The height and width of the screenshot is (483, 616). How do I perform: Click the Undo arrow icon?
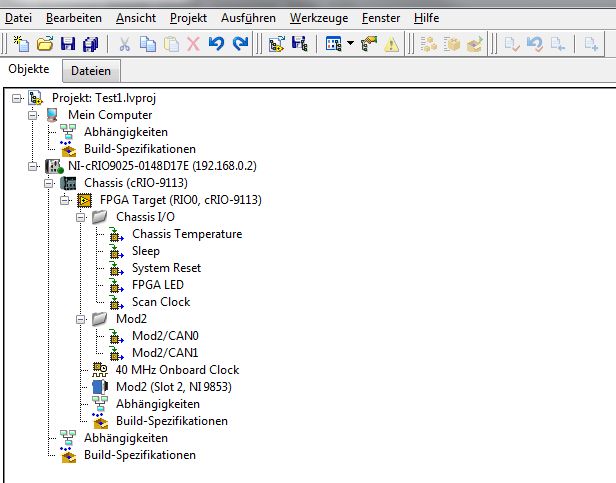pyautogui.click(x=216, y=44)
